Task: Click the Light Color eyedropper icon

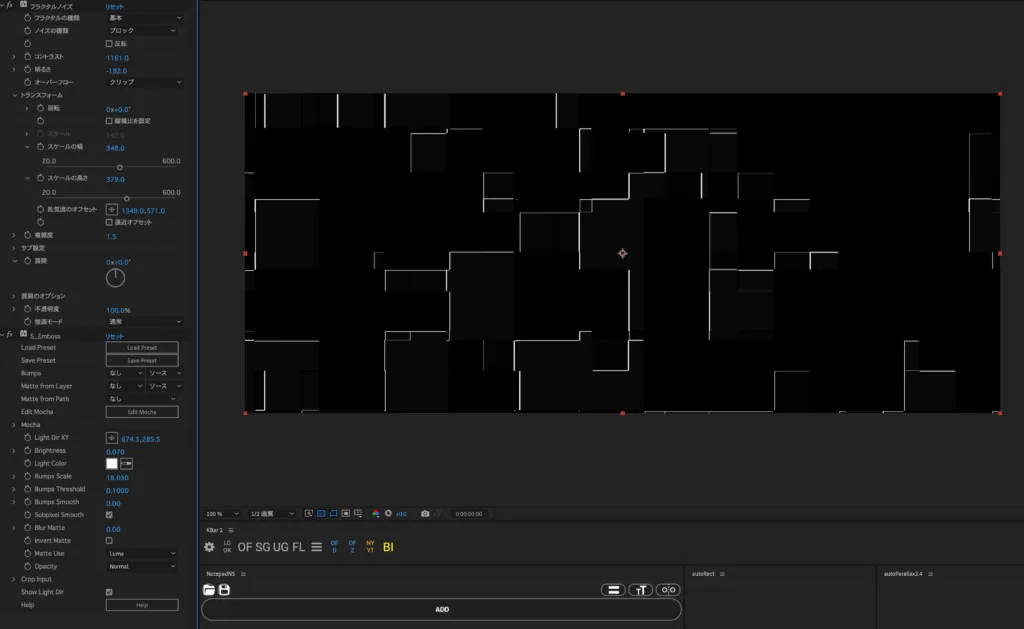Action: click(127, 464)
